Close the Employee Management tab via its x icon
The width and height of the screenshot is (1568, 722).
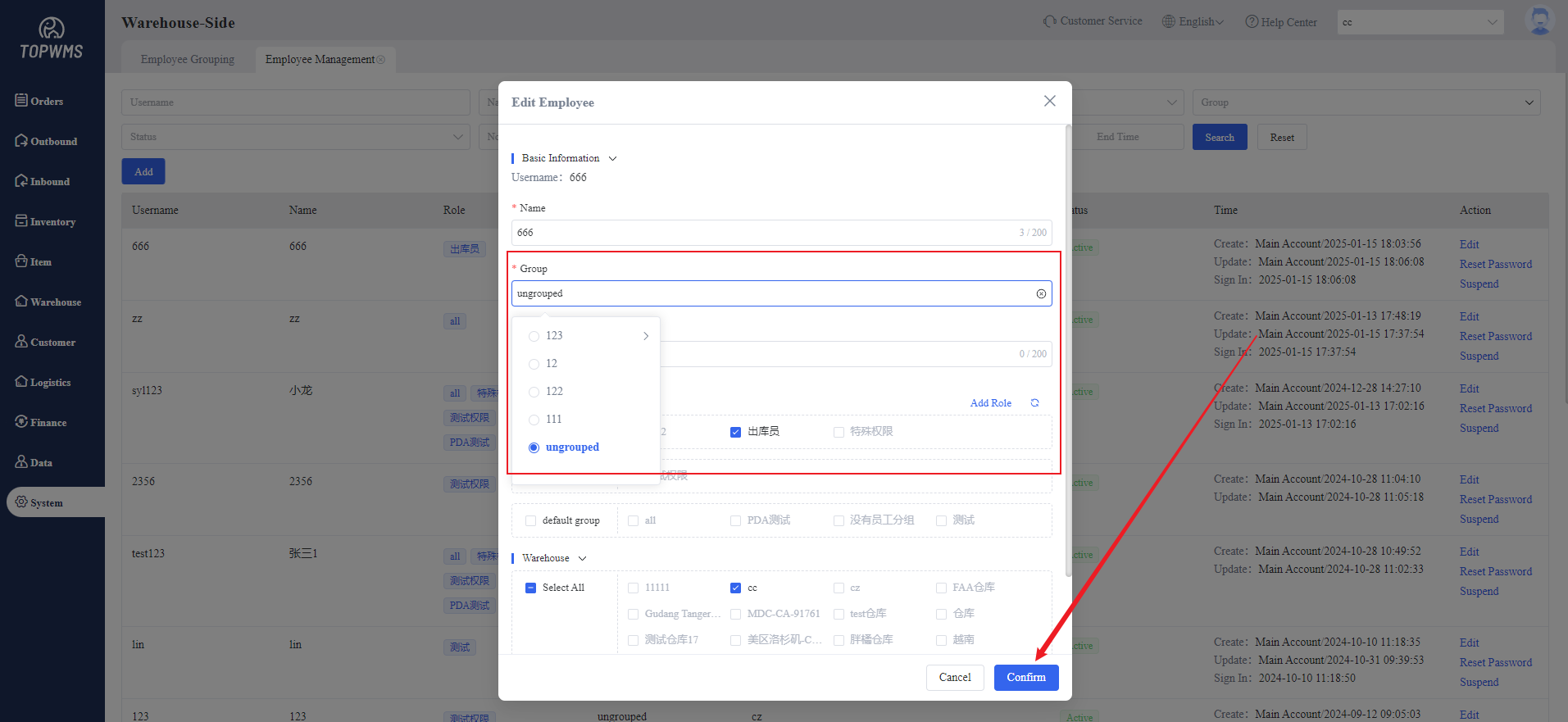(x=380, y=60)
